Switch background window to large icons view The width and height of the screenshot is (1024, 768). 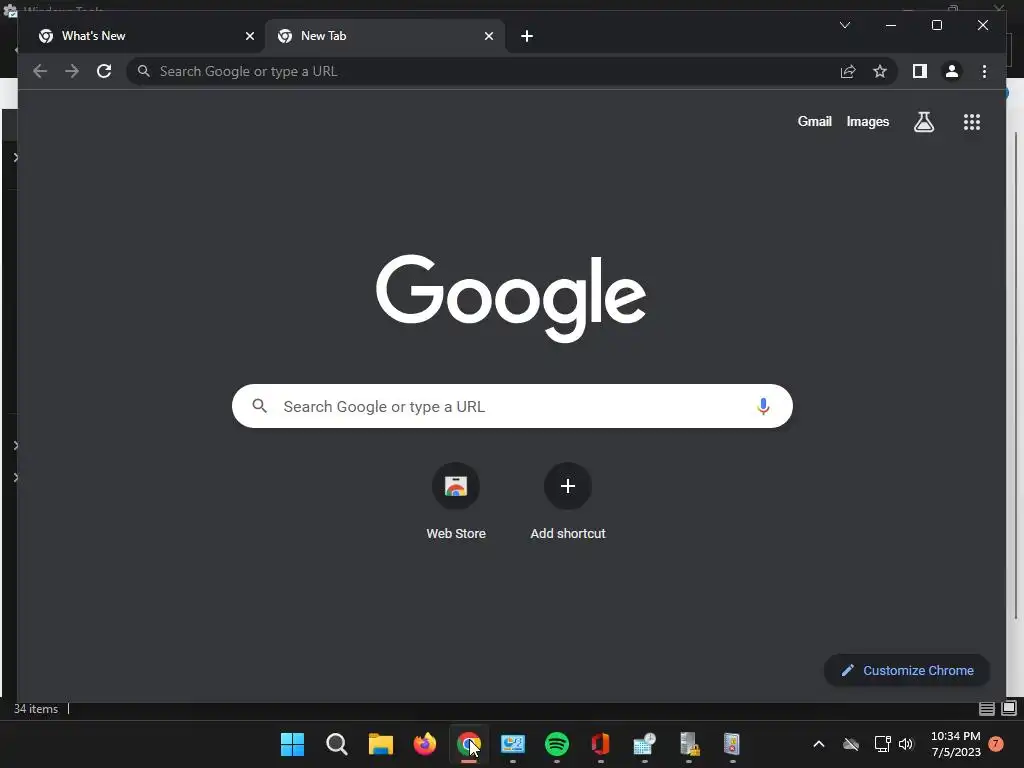click(1009, 709)
